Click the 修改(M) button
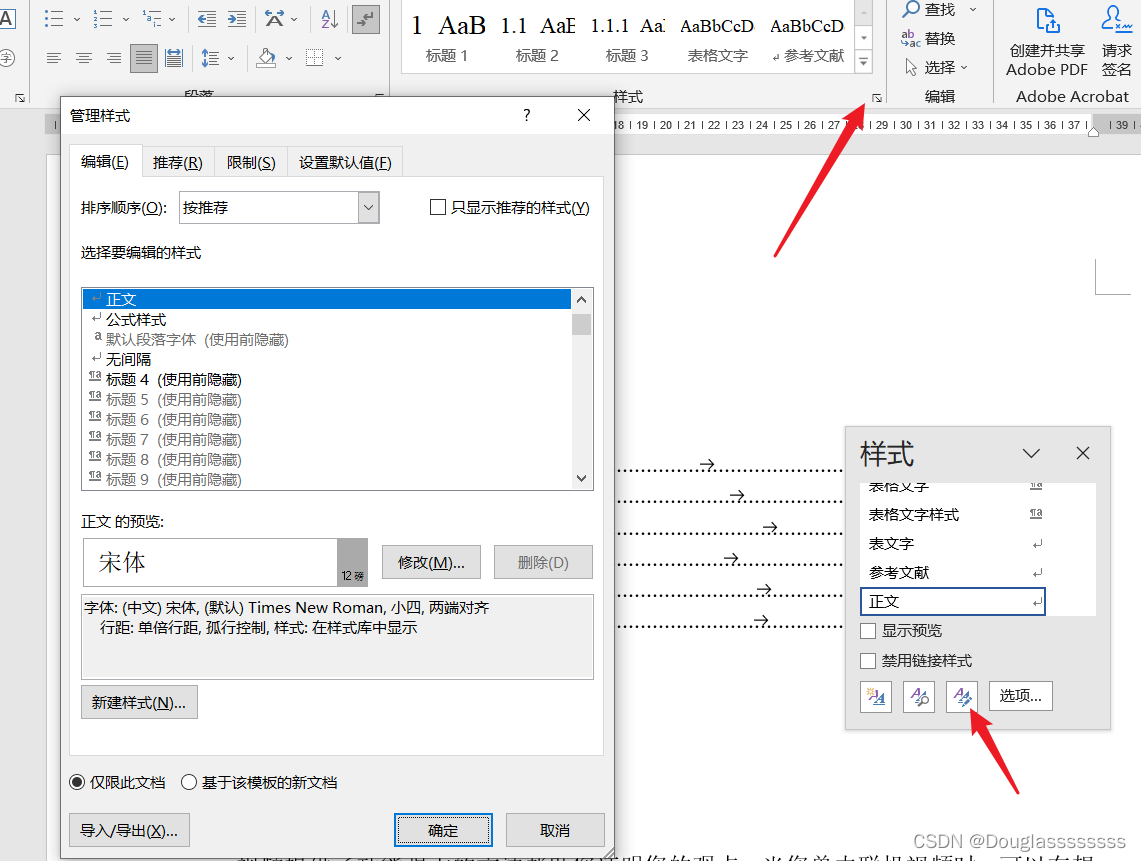The image size is (1141, 861). click(x=430, y=562)
